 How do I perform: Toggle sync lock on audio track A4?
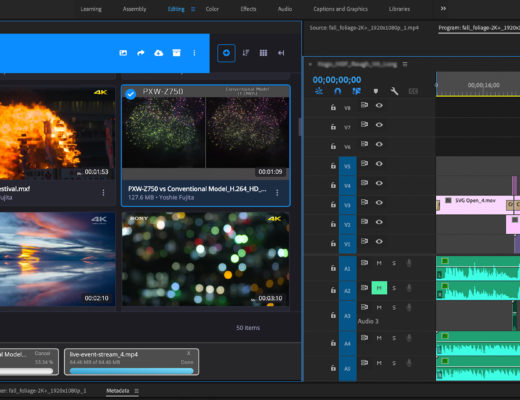pyautogui.click(x=364, y=338)
